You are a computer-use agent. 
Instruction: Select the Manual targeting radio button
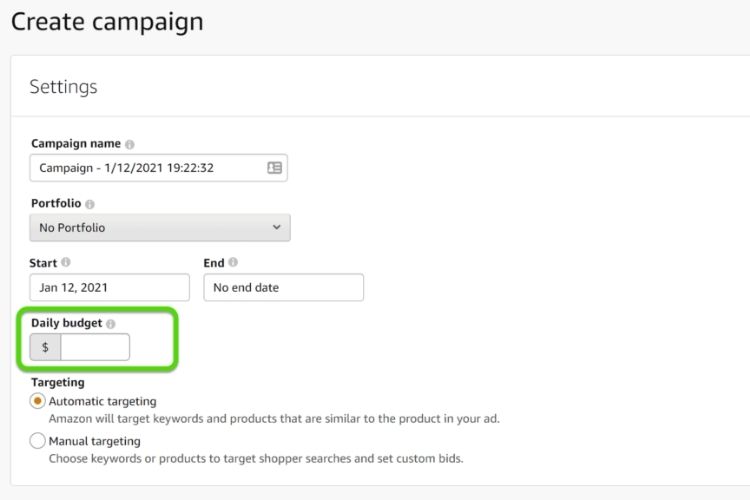[38, 440]
